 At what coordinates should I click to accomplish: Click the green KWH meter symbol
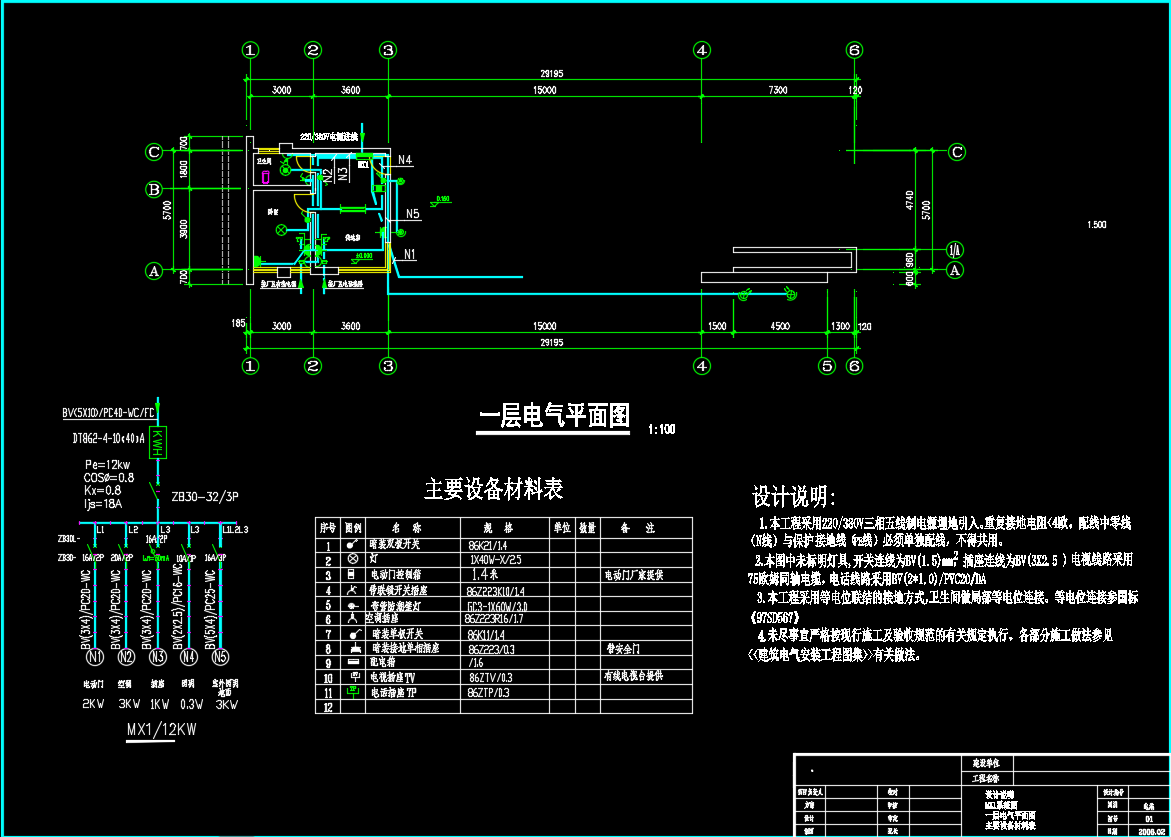coord(158,442)
